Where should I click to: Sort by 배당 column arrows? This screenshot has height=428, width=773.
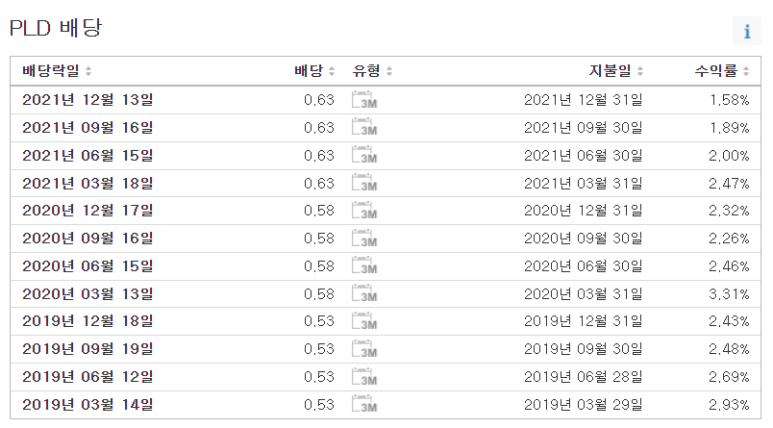pos(331,71)
